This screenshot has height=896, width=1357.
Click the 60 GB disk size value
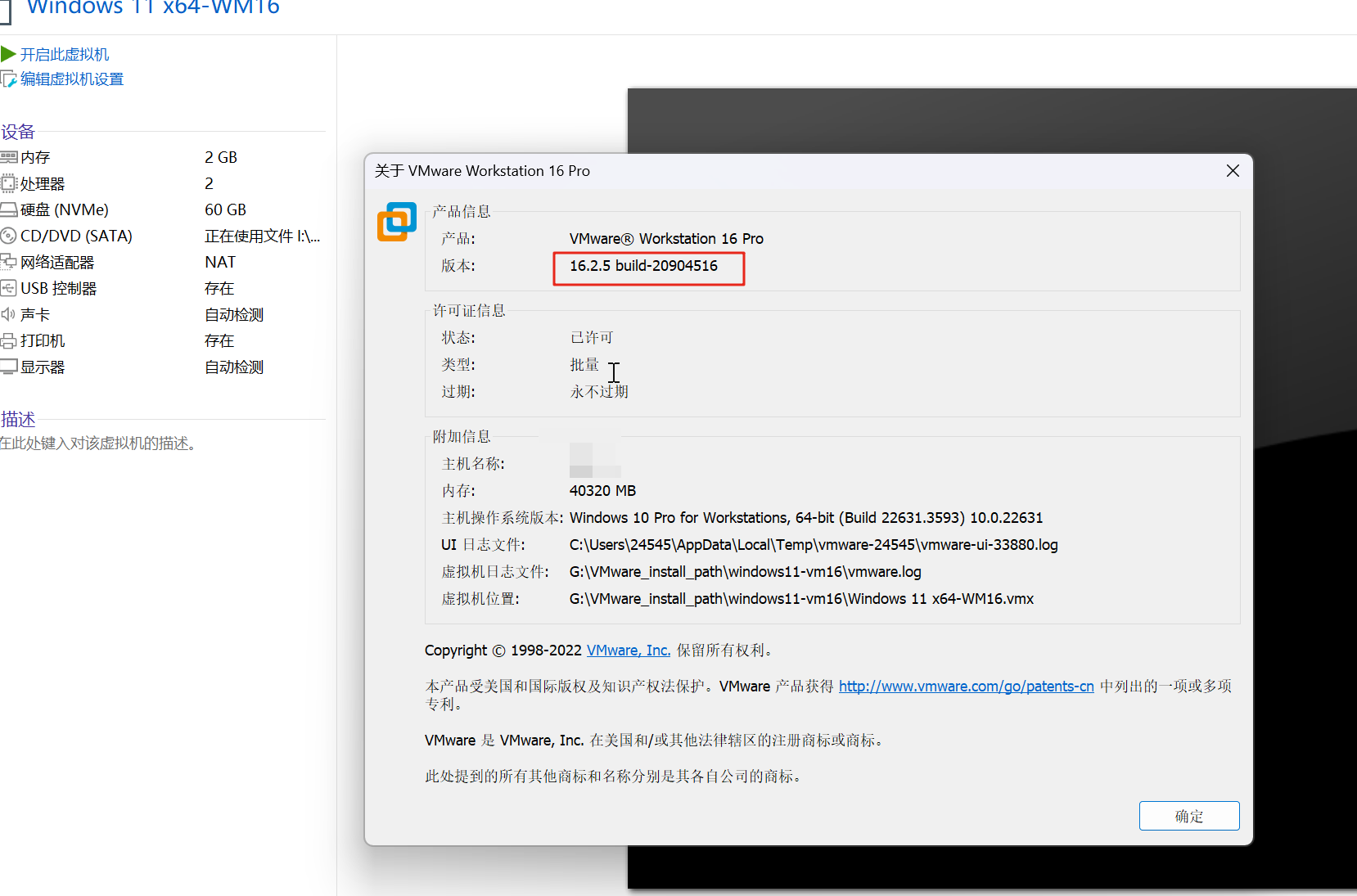[226, 210]
